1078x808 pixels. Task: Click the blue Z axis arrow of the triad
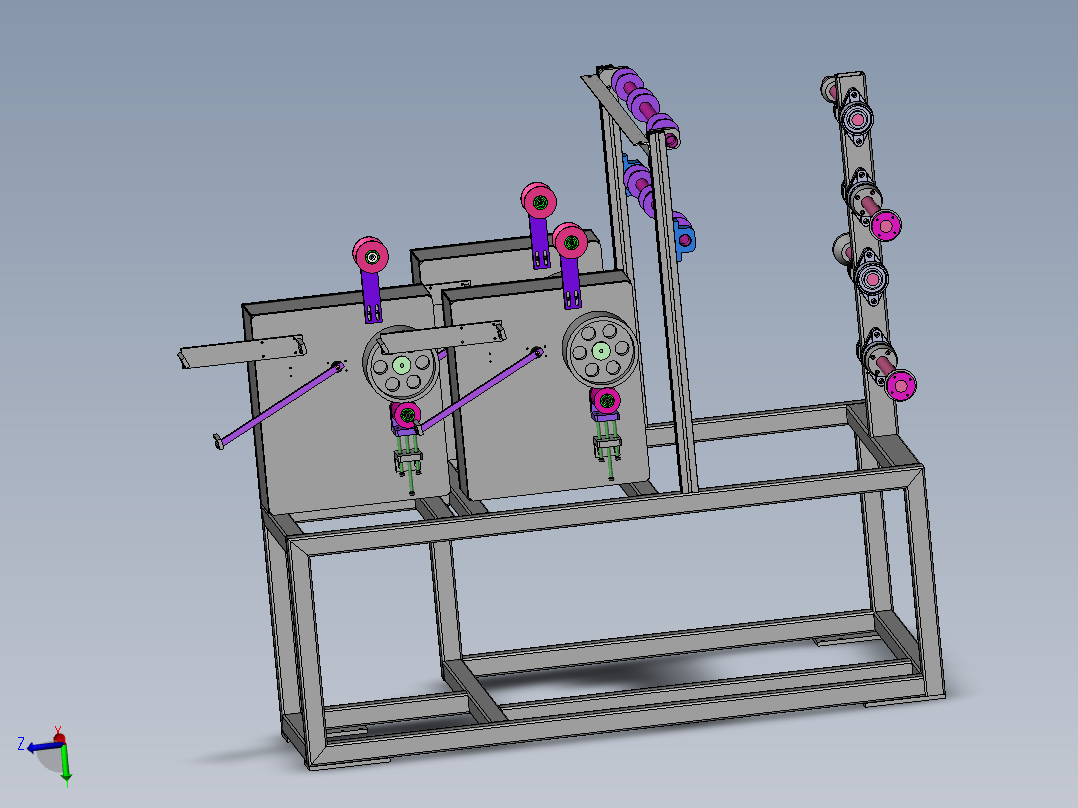[x=43, y=746]
